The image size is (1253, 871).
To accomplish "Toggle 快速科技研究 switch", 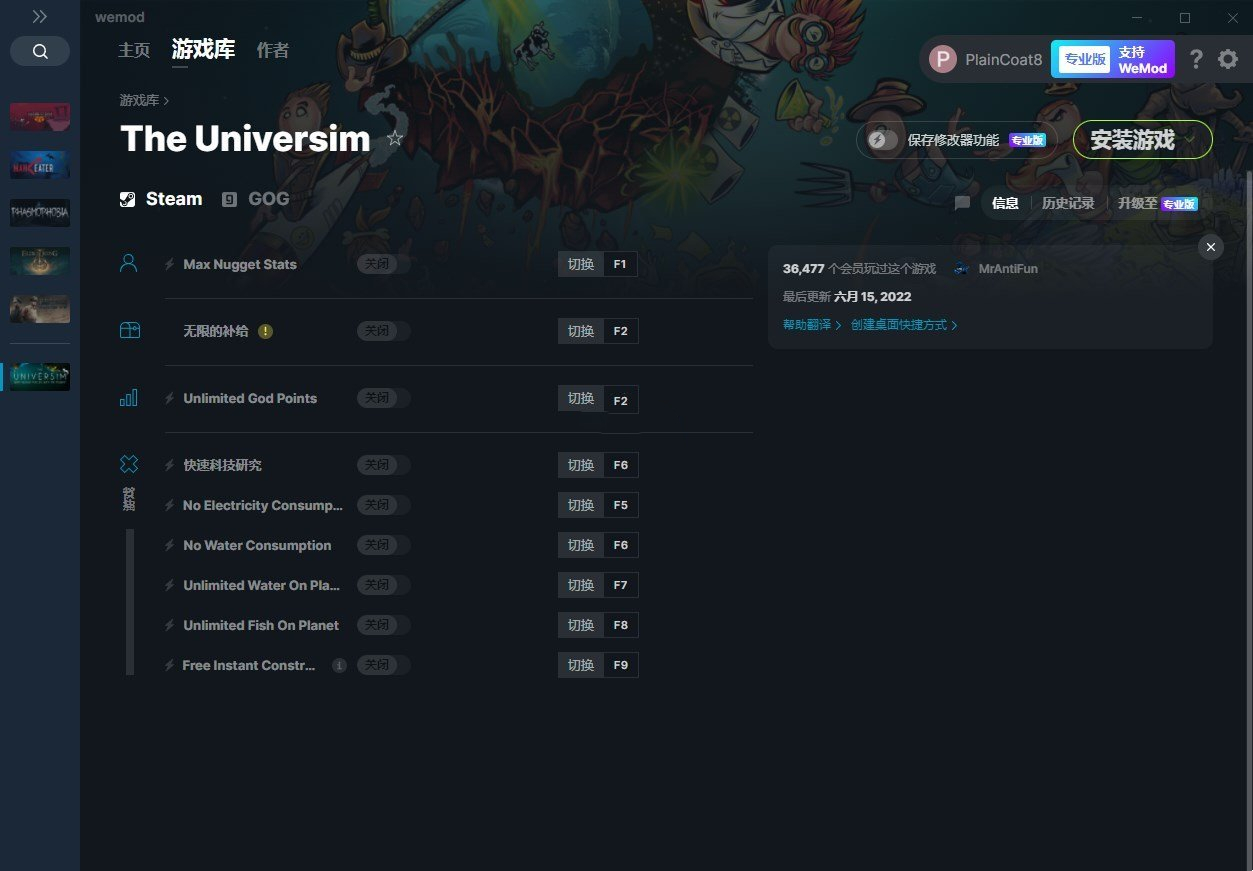I will point(384,465).
